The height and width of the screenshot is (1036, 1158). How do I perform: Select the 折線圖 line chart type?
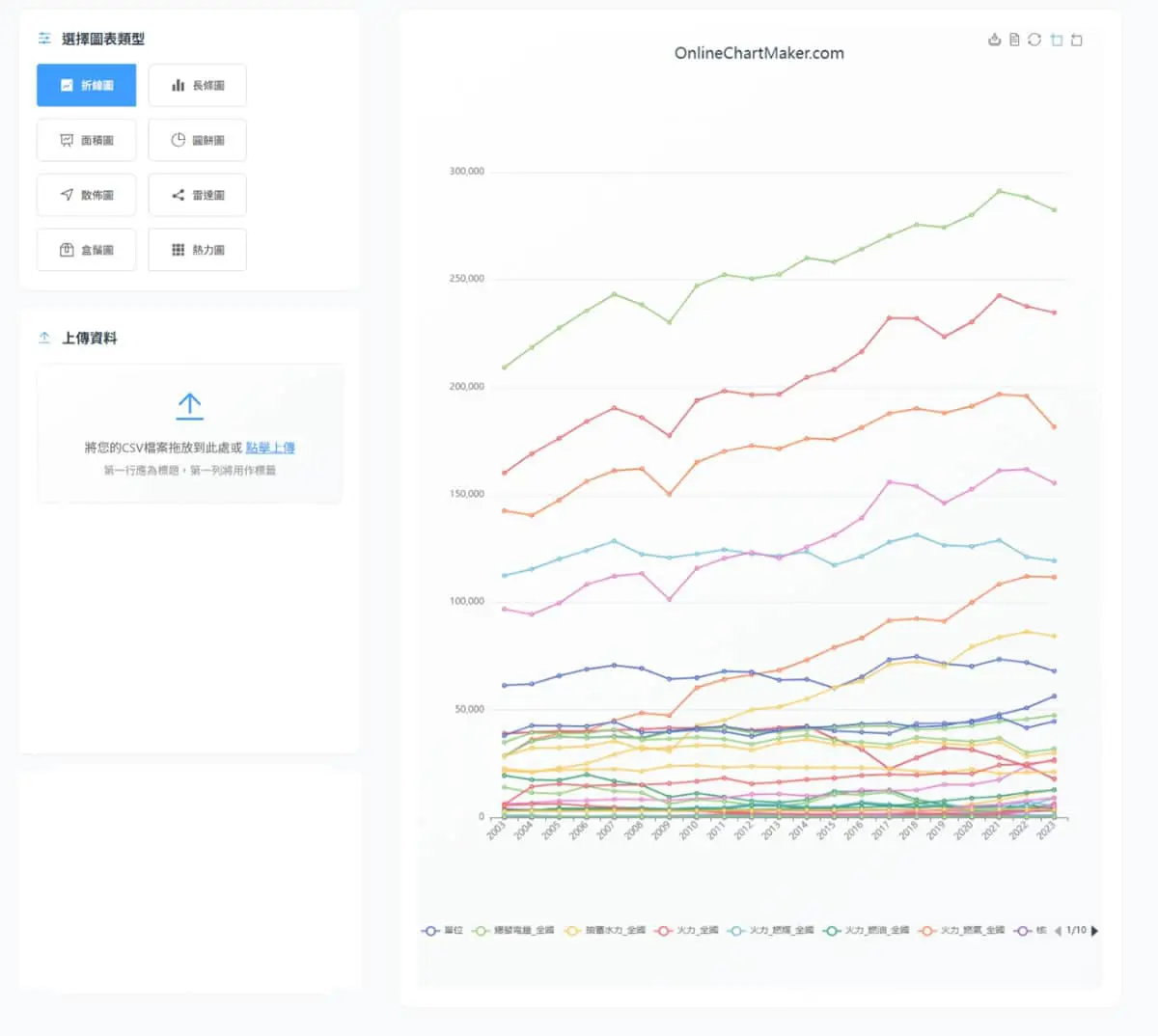click(87, 85)
